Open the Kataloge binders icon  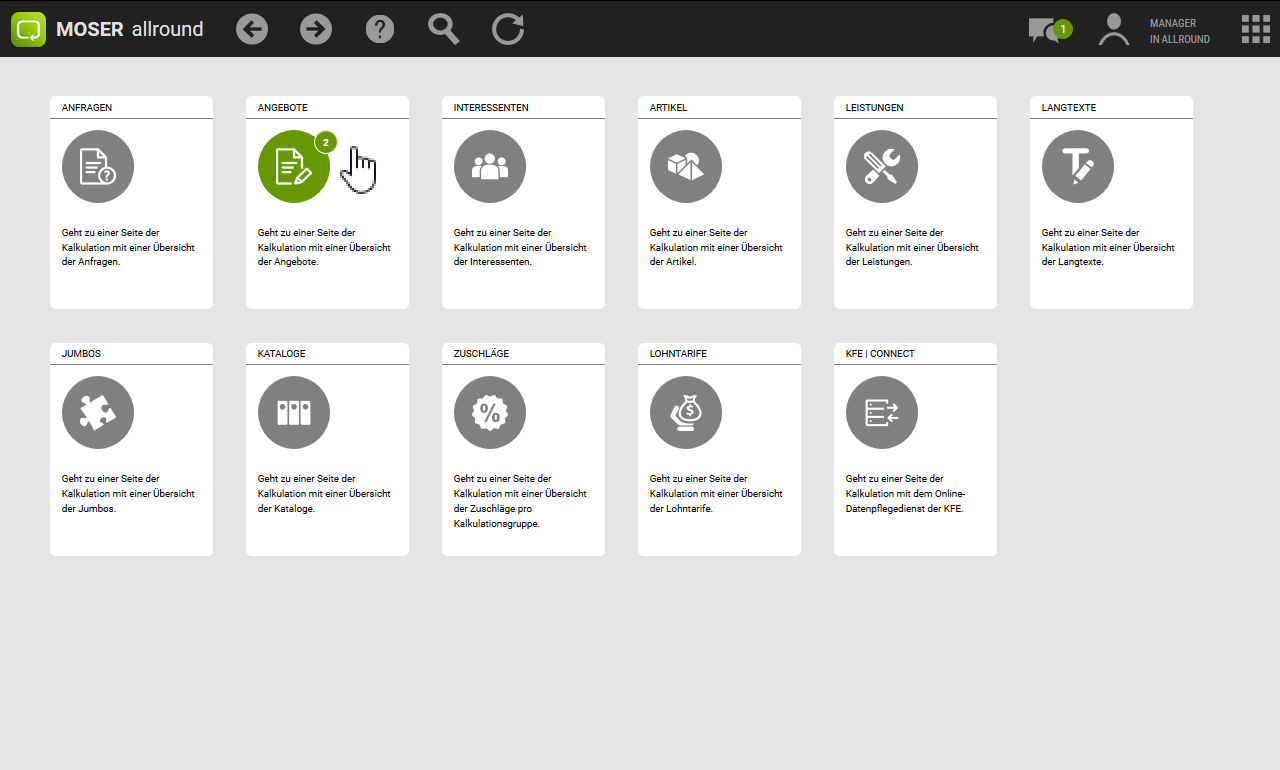pos(294,413)
